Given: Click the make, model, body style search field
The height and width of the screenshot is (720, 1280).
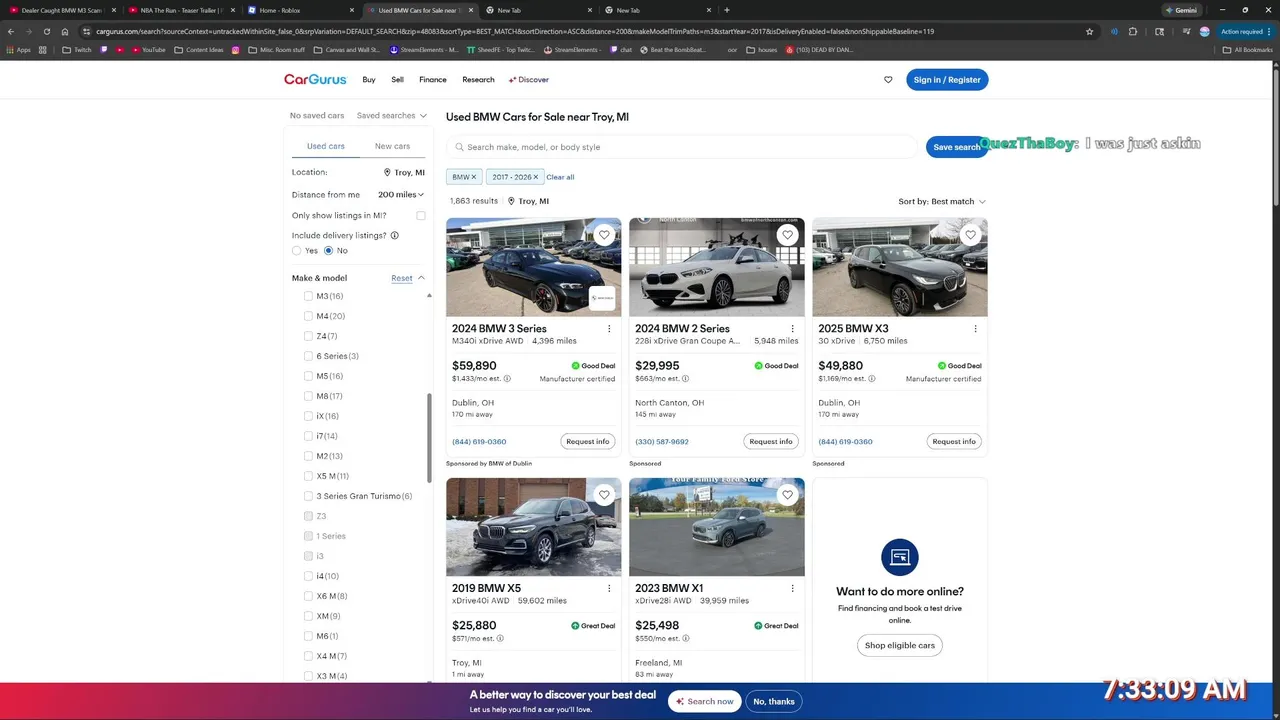Looking at the screenshot, I should (681, 147).
